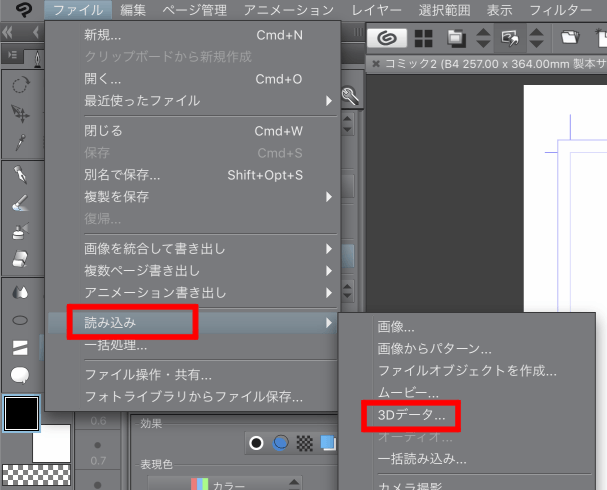Screen dimensions: 607x490
Task: Enable the black circle border effect
Action: tap(257, 442)
